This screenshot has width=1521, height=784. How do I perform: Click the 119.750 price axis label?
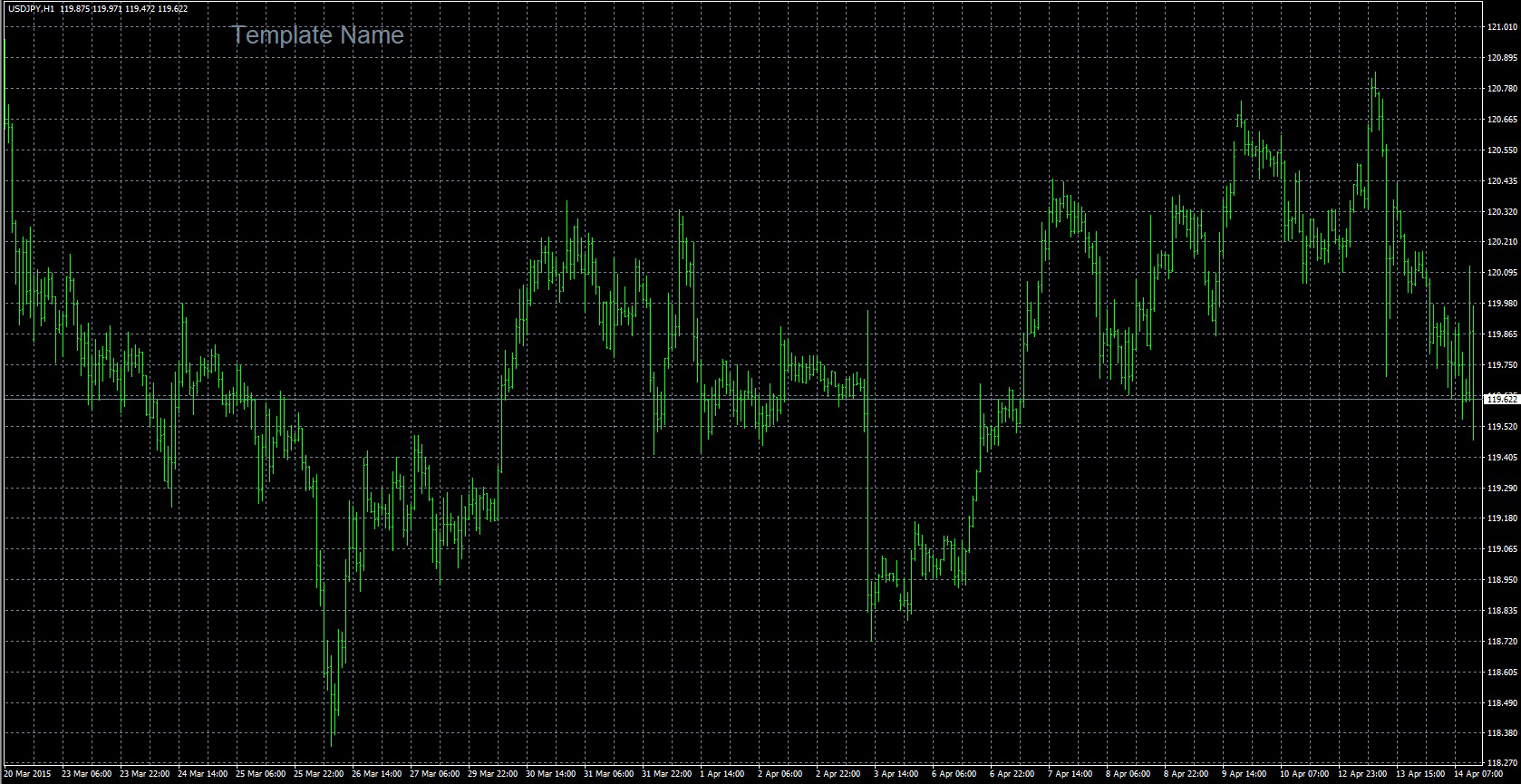(x=1502, y=365)
